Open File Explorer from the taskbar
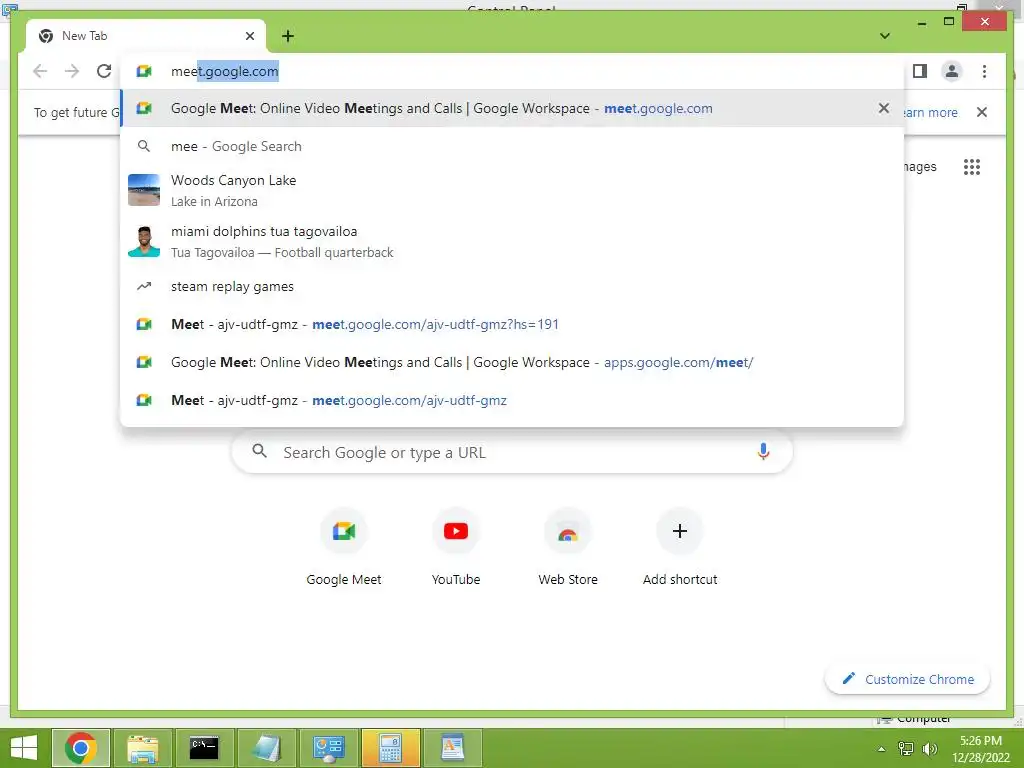 tap(142, 748)
